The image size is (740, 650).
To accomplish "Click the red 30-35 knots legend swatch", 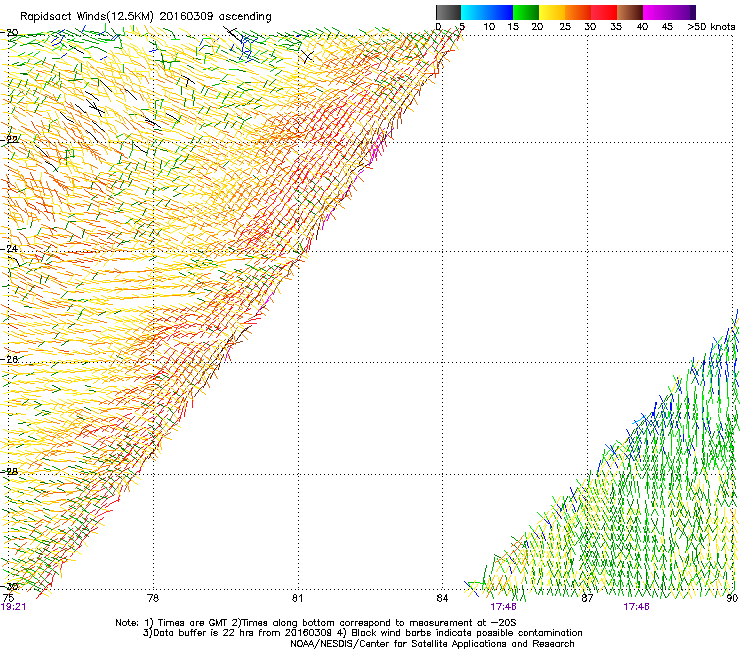I will [604, 12].
